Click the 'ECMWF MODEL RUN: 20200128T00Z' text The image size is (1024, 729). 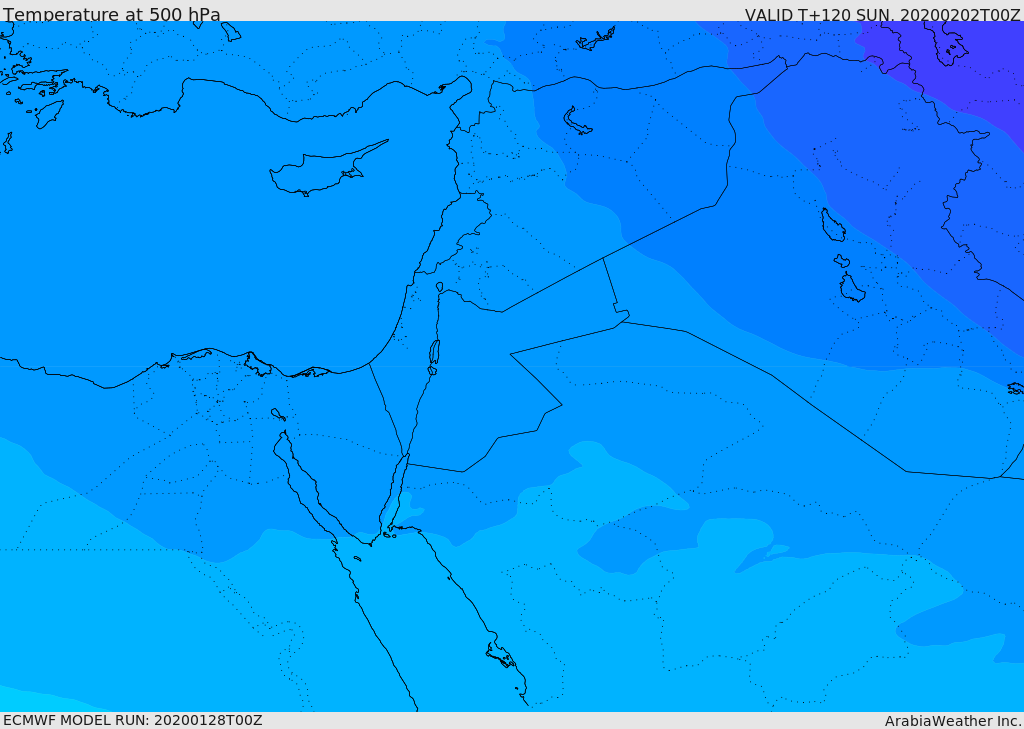(133, 720)
